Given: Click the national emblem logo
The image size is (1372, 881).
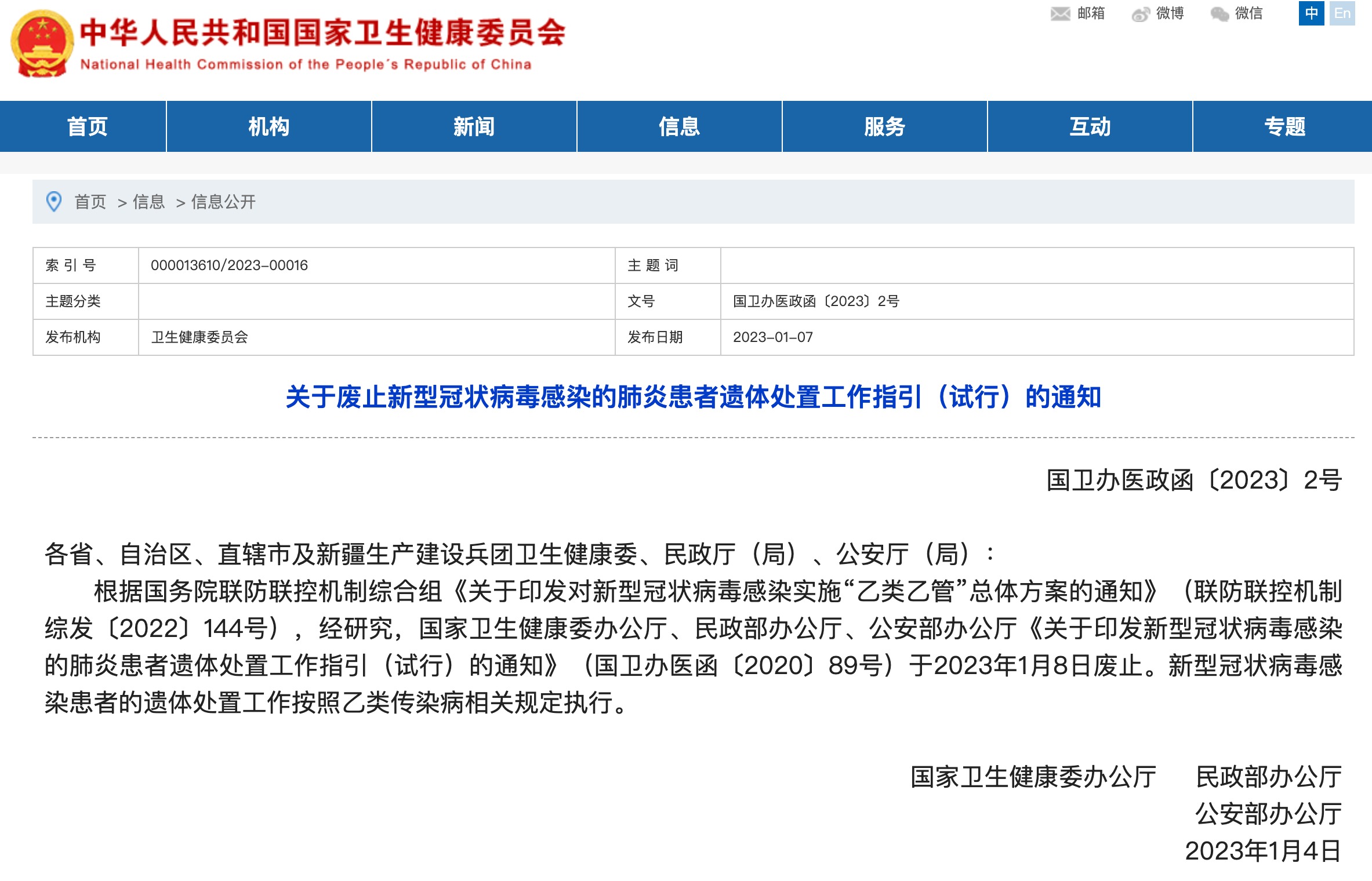Looking at the screenshot, I should click(42, 44).
